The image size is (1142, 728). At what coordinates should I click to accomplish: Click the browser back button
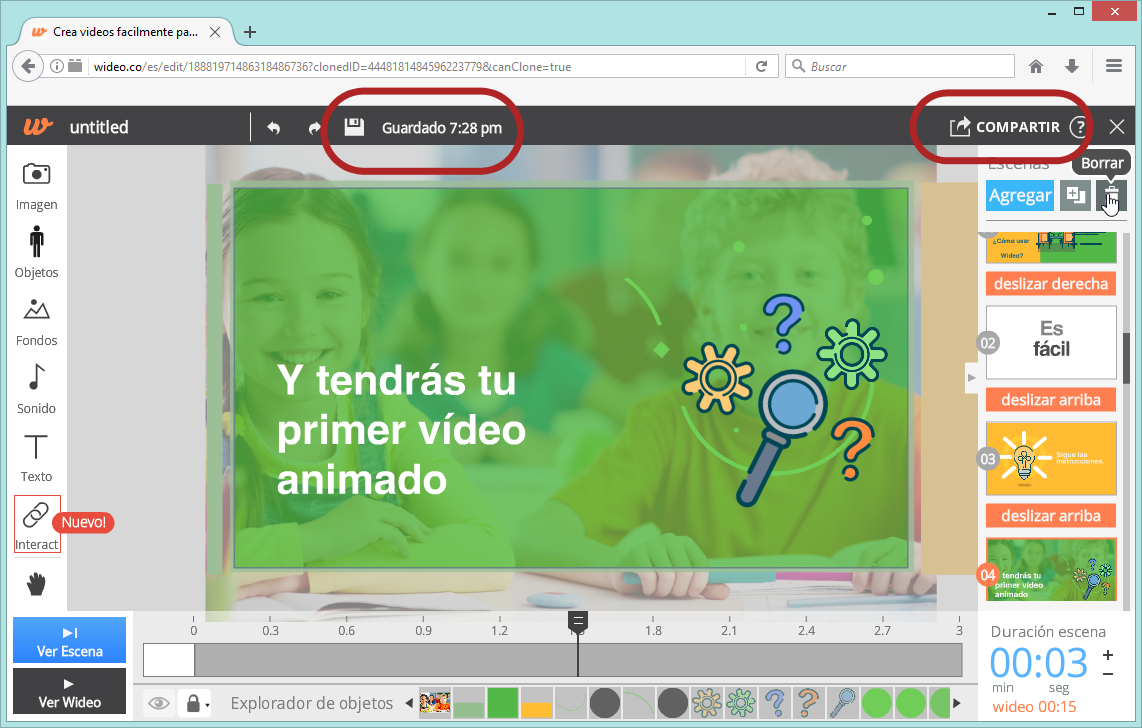click(28, 66)
